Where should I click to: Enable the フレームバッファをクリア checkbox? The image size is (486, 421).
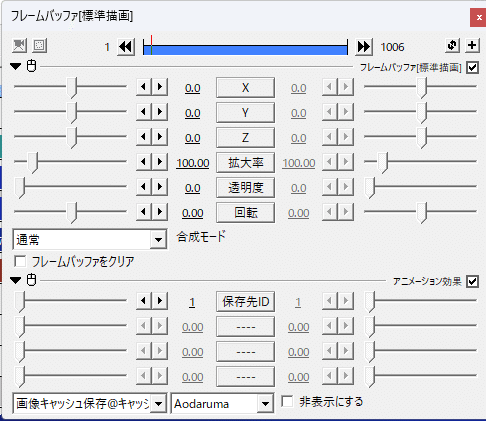pos(20,261)
